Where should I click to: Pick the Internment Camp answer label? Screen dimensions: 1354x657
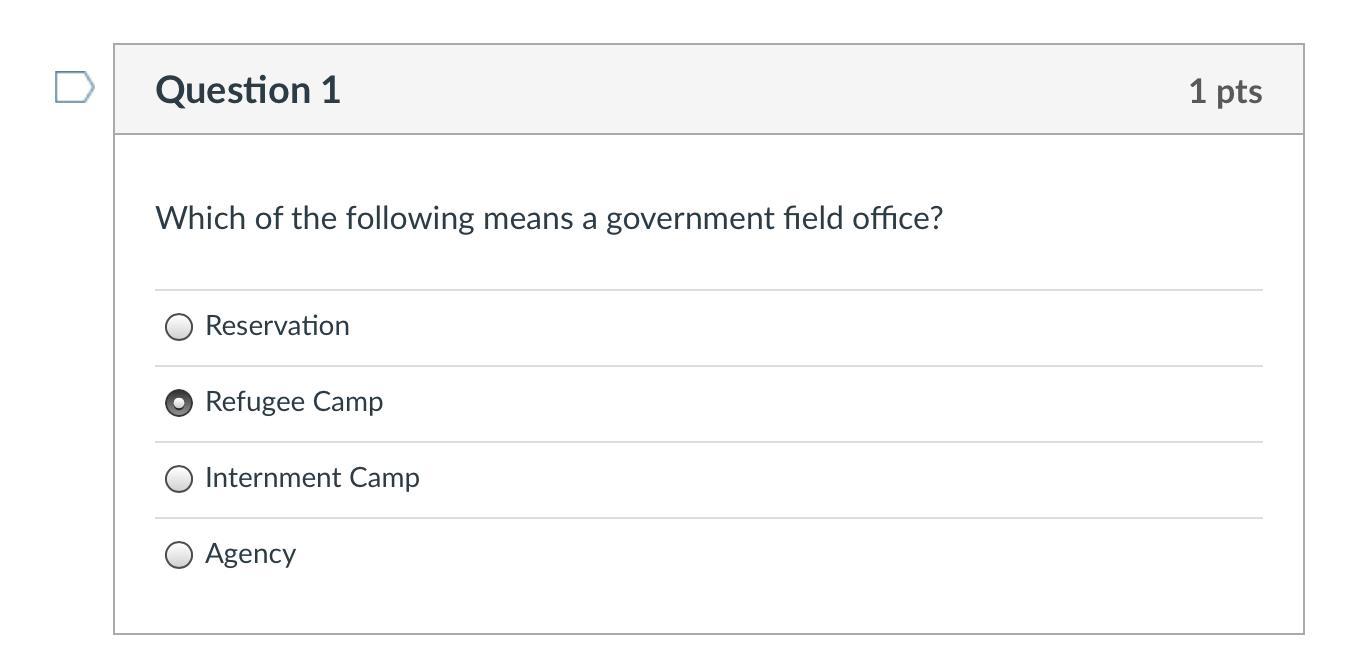tap(312, 478)
